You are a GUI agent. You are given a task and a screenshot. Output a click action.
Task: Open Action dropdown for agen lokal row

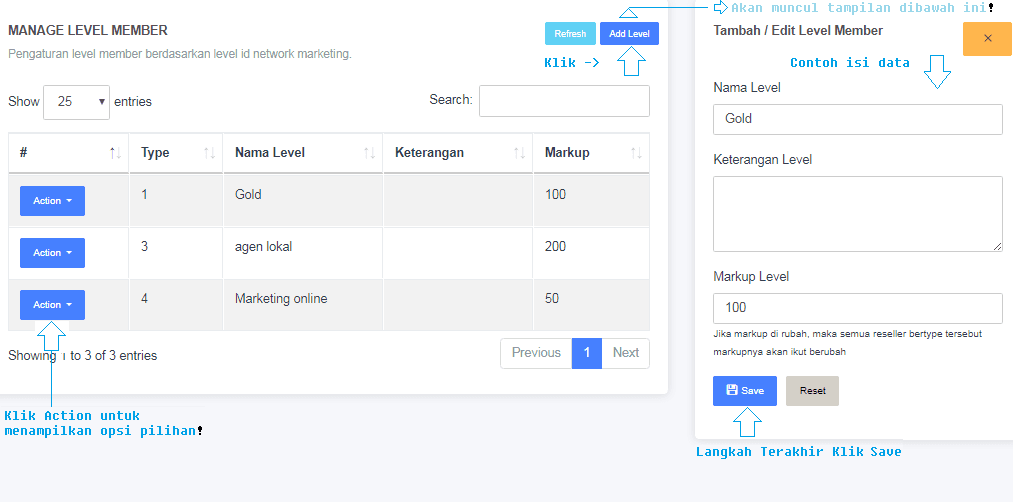52,253
